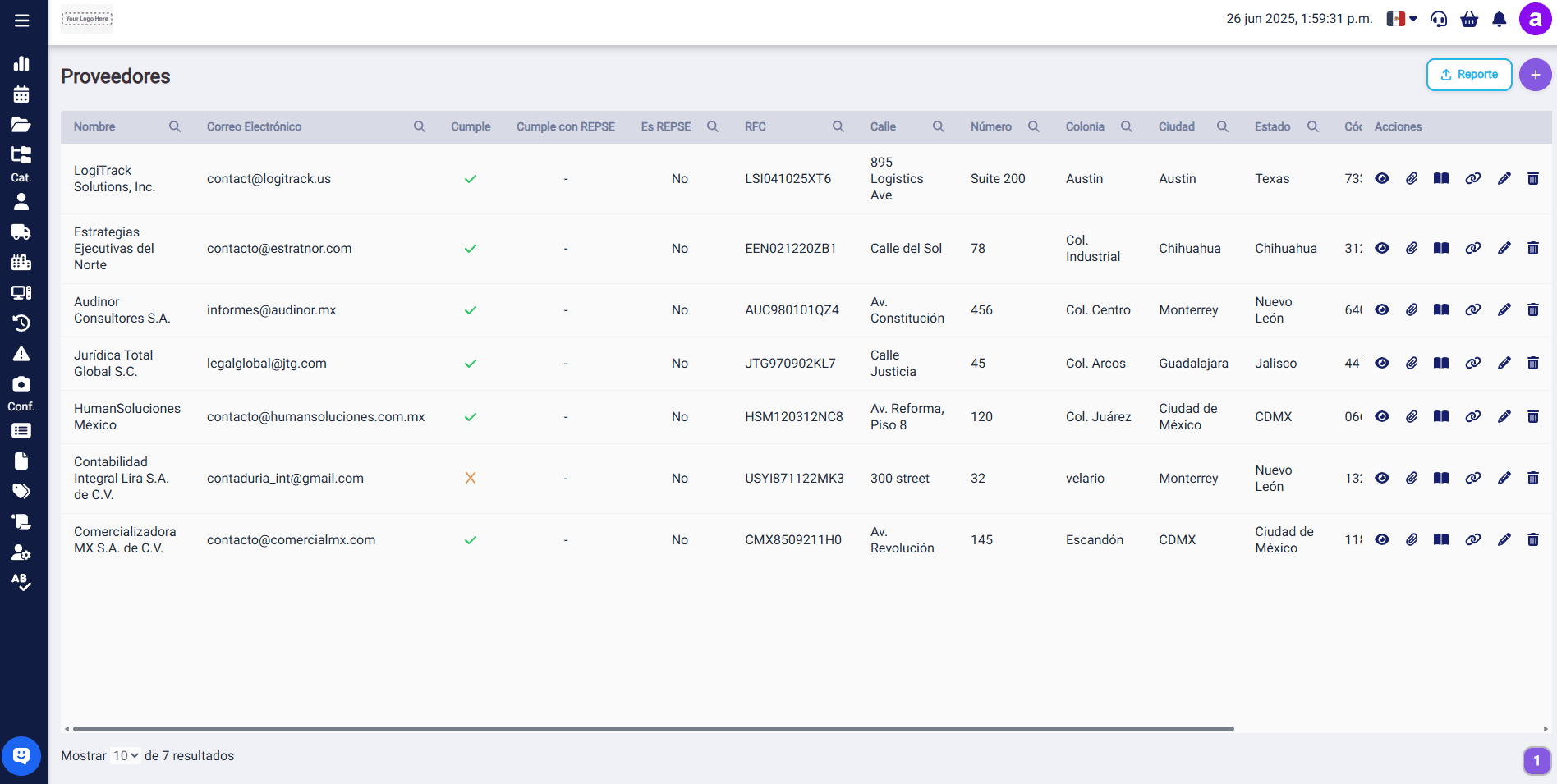View Estrategias Ejecutivas del Norte via eye icon
This screenshot has width=1557, height=784.
click(1382, 248)
